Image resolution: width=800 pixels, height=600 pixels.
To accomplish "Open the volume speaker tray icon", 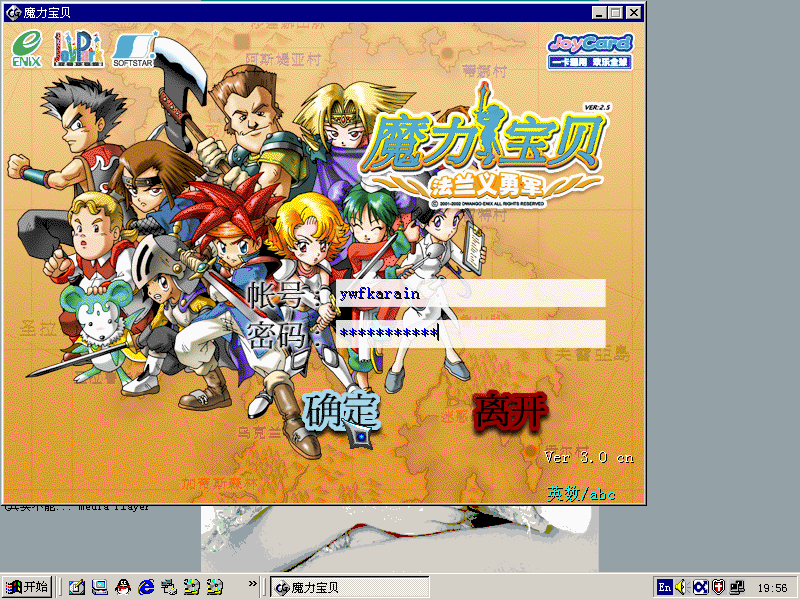I will [x=682, y=587].
